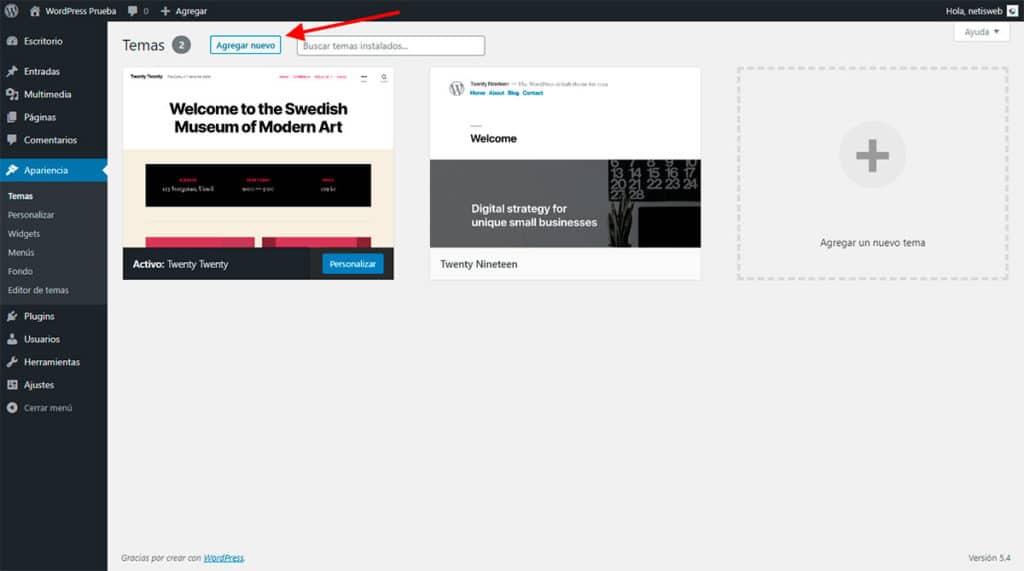Click the Agregar nuevo button
Viewport: 1024px width, 571px height.
[246, 45]
